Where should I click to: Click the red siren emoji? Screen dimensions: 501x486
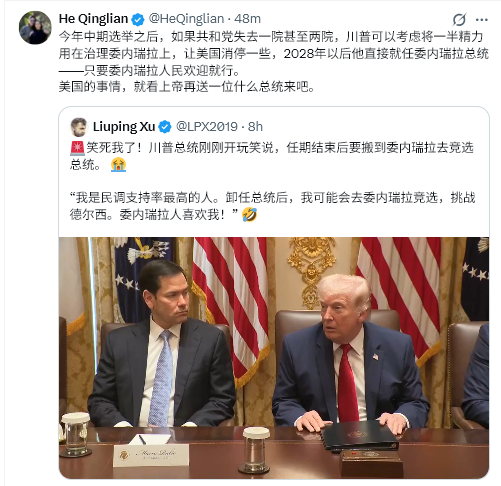point(77,148)
